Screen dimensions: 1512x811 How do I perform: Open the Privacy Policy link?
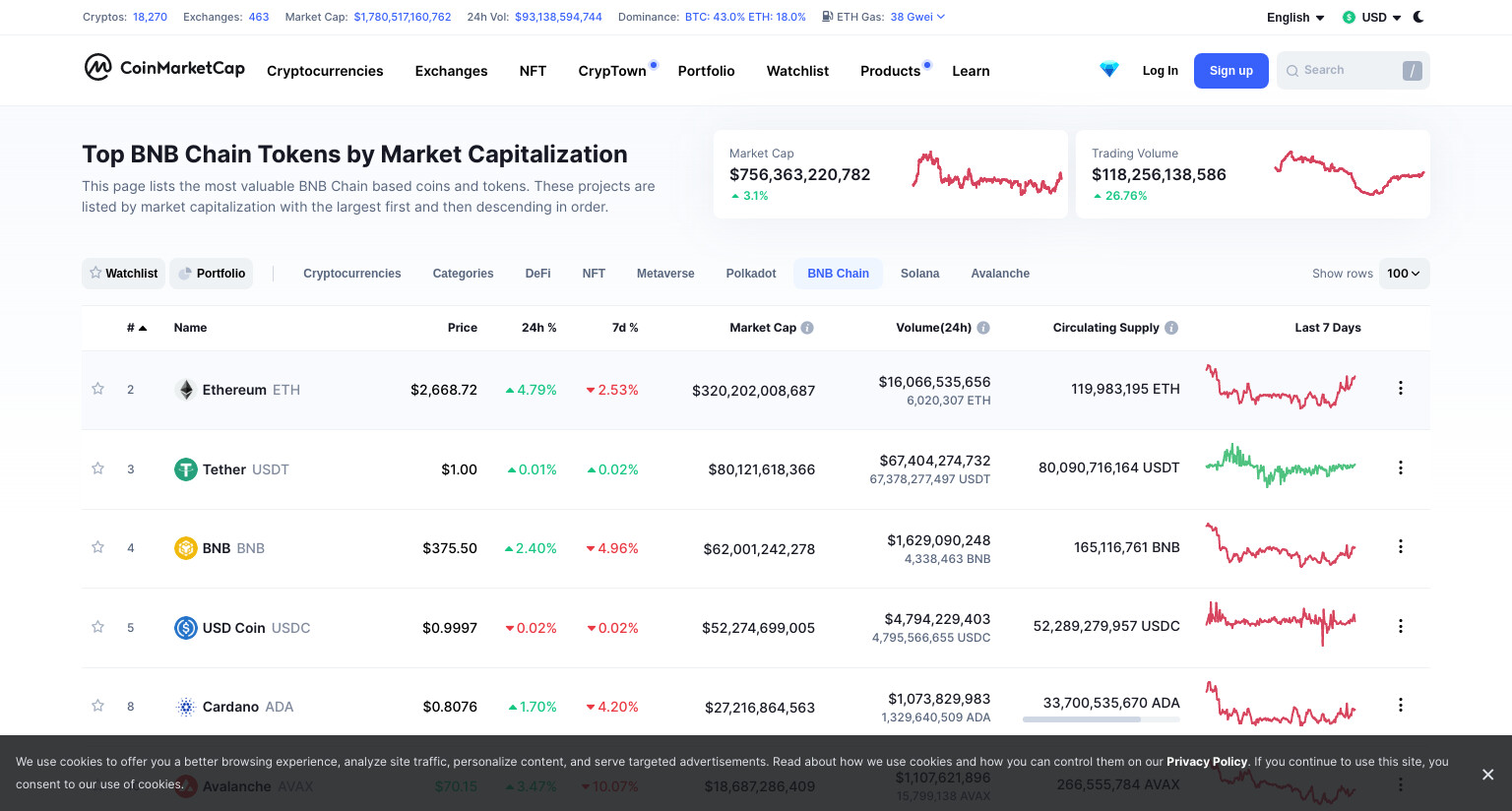coord(1207,762)
